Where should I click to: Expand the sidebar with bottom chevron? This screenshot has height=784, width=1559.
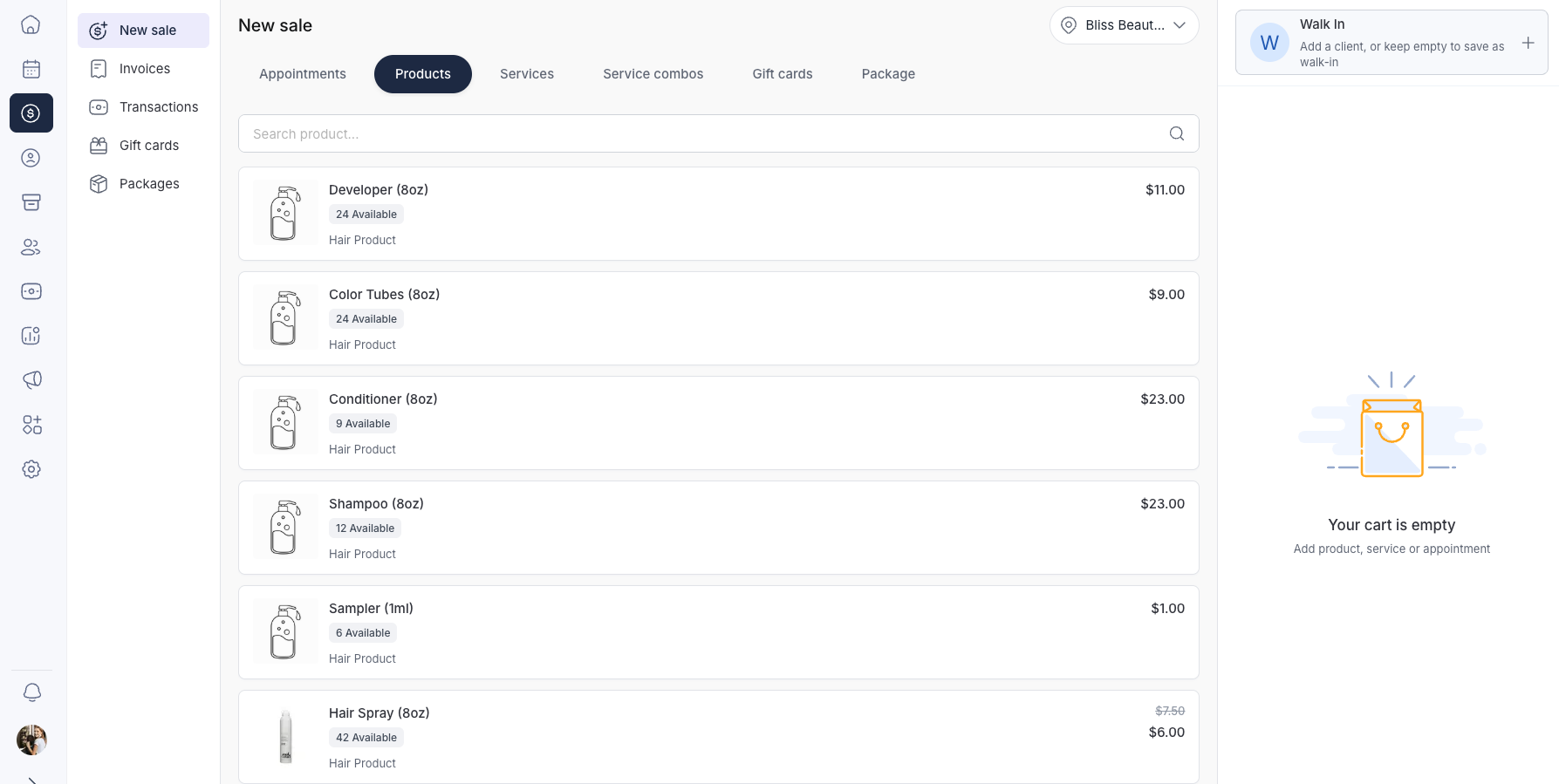[x=31, y=779]
